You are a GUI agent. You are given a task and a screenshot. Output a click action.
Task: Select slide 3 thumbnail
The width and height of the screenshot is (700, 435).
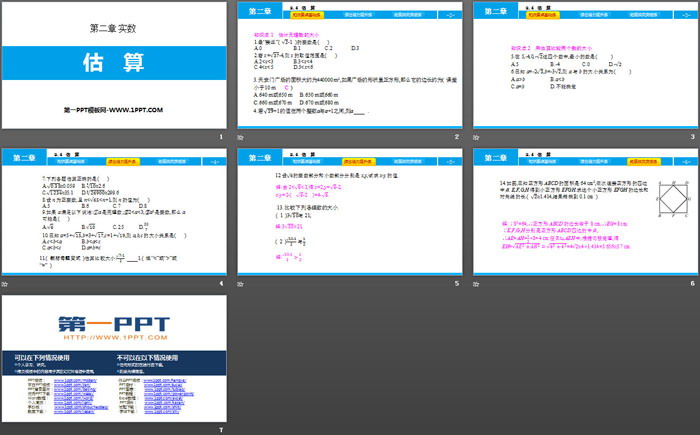585,65
